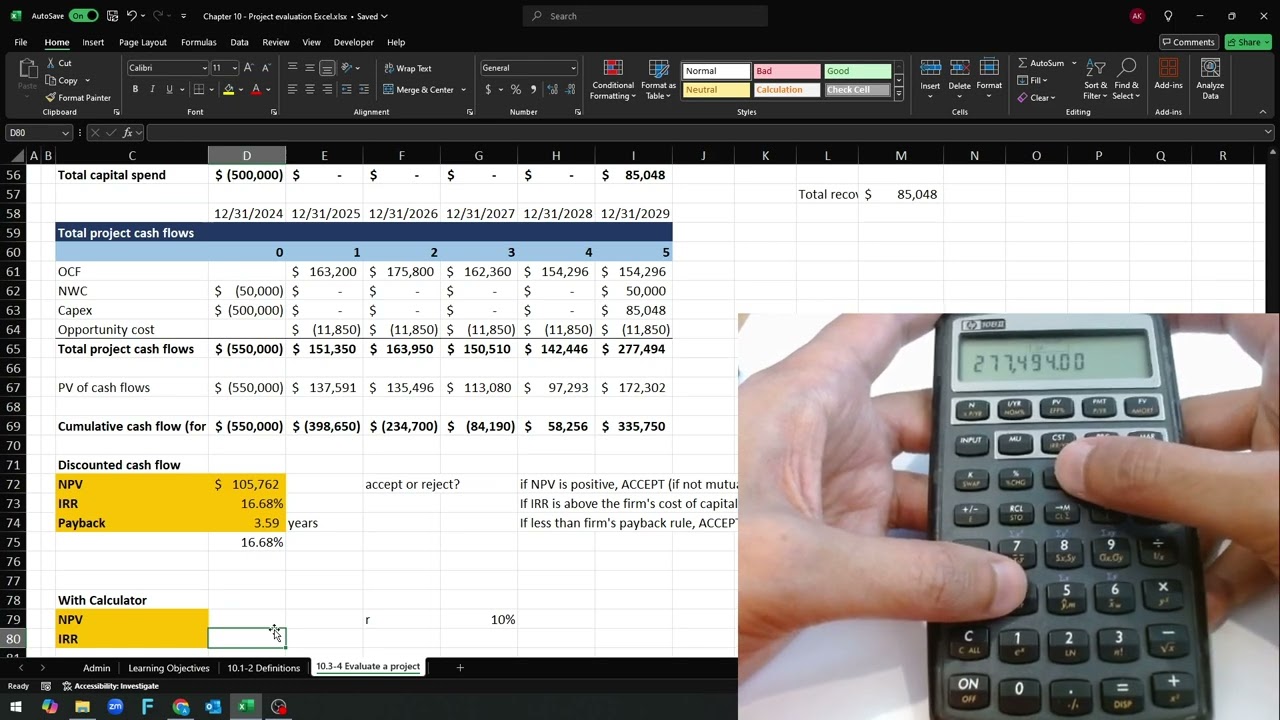Click the Redo arrow icon
This screenshot has width=1280, height=720.
coord(160,16)
